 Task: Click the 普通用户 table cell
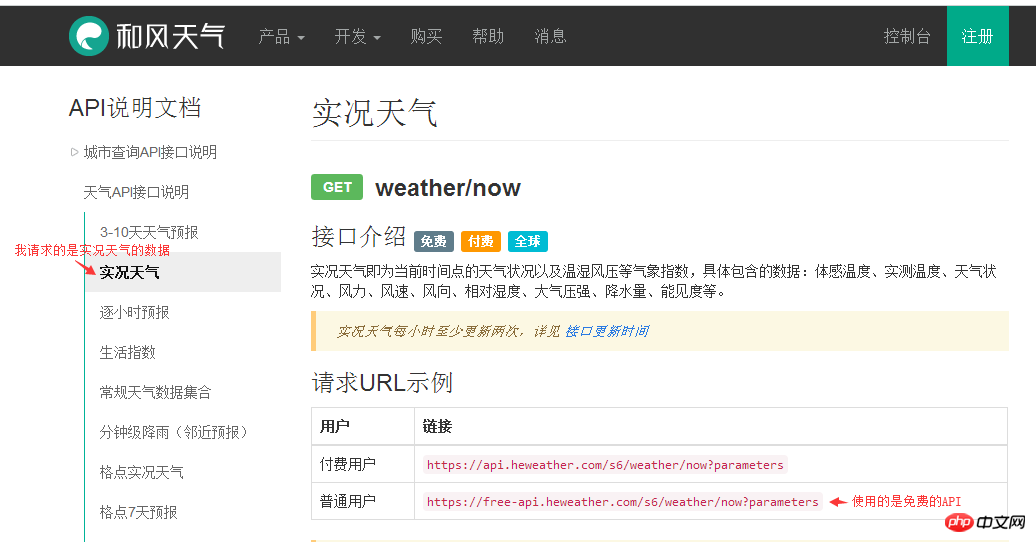click(x=363, y=502)
